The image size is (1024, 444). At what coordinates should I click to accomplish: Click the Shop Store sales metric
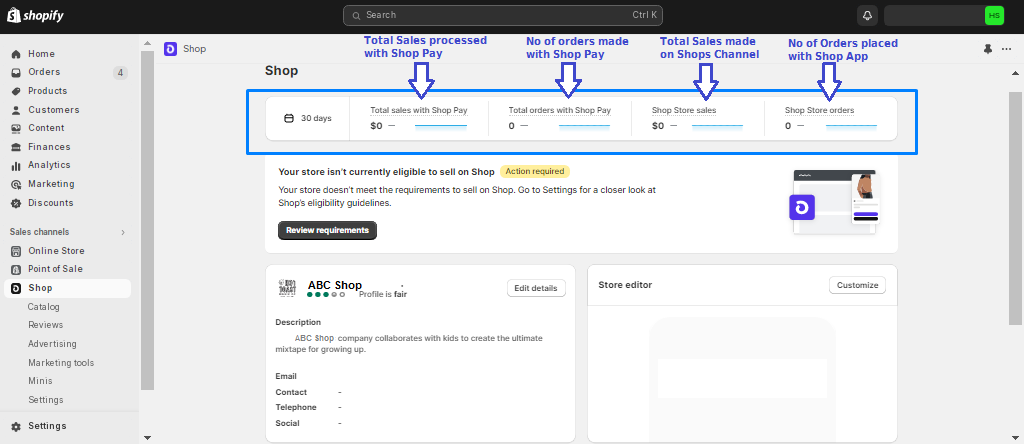tap(697, 118)
